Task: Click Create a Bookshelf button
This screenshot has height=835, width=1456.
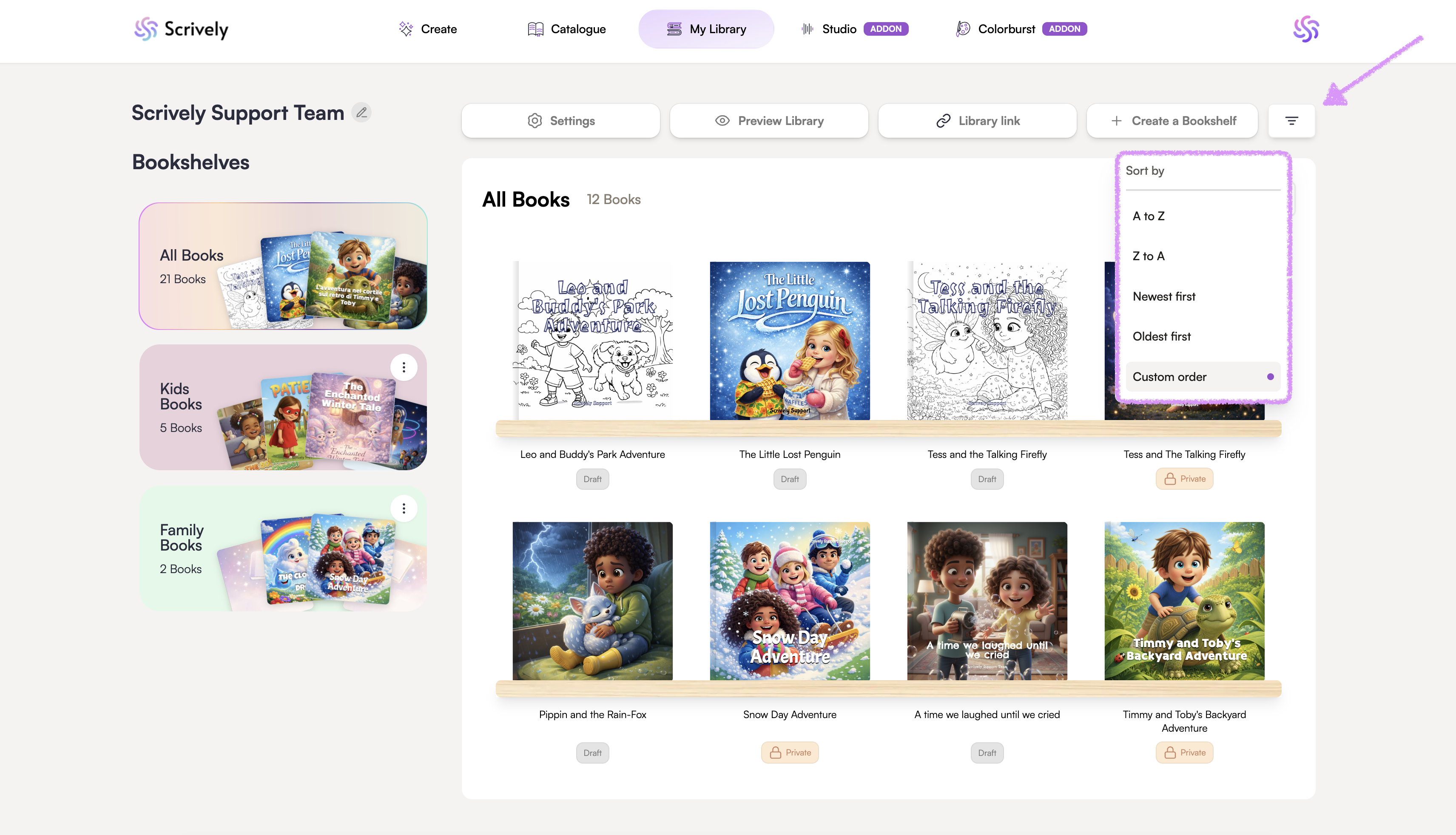Action: pos(1172,120)
